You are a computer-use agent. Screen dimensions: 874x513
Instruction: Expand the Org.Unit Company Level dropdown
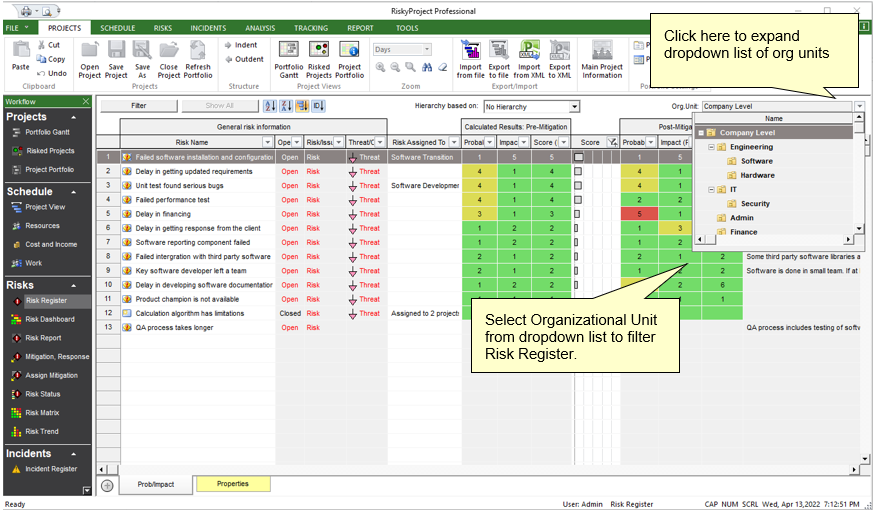pyautogui.click(x=859, y=106)
